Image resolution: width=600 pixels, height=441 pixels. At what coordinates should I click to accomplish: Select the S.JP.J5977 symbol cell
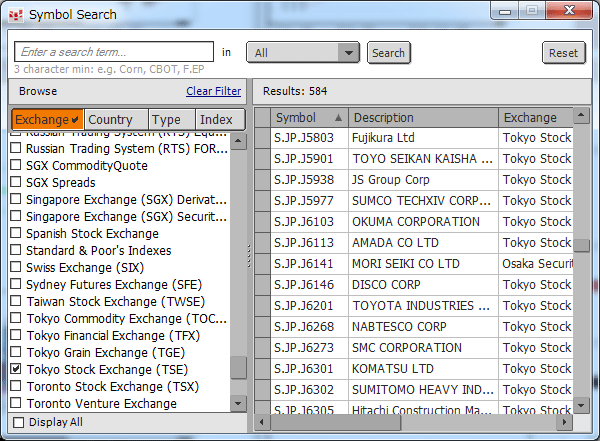(x=309, y=201)
